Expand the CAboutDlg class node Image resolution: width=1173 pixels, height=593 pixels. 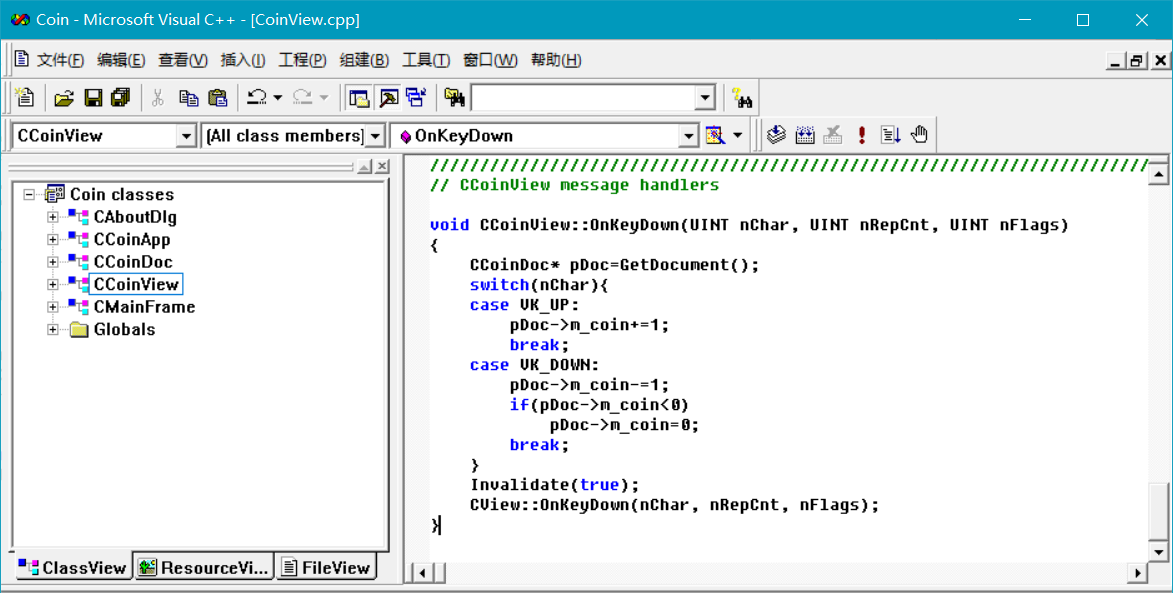tap(52, 217)
